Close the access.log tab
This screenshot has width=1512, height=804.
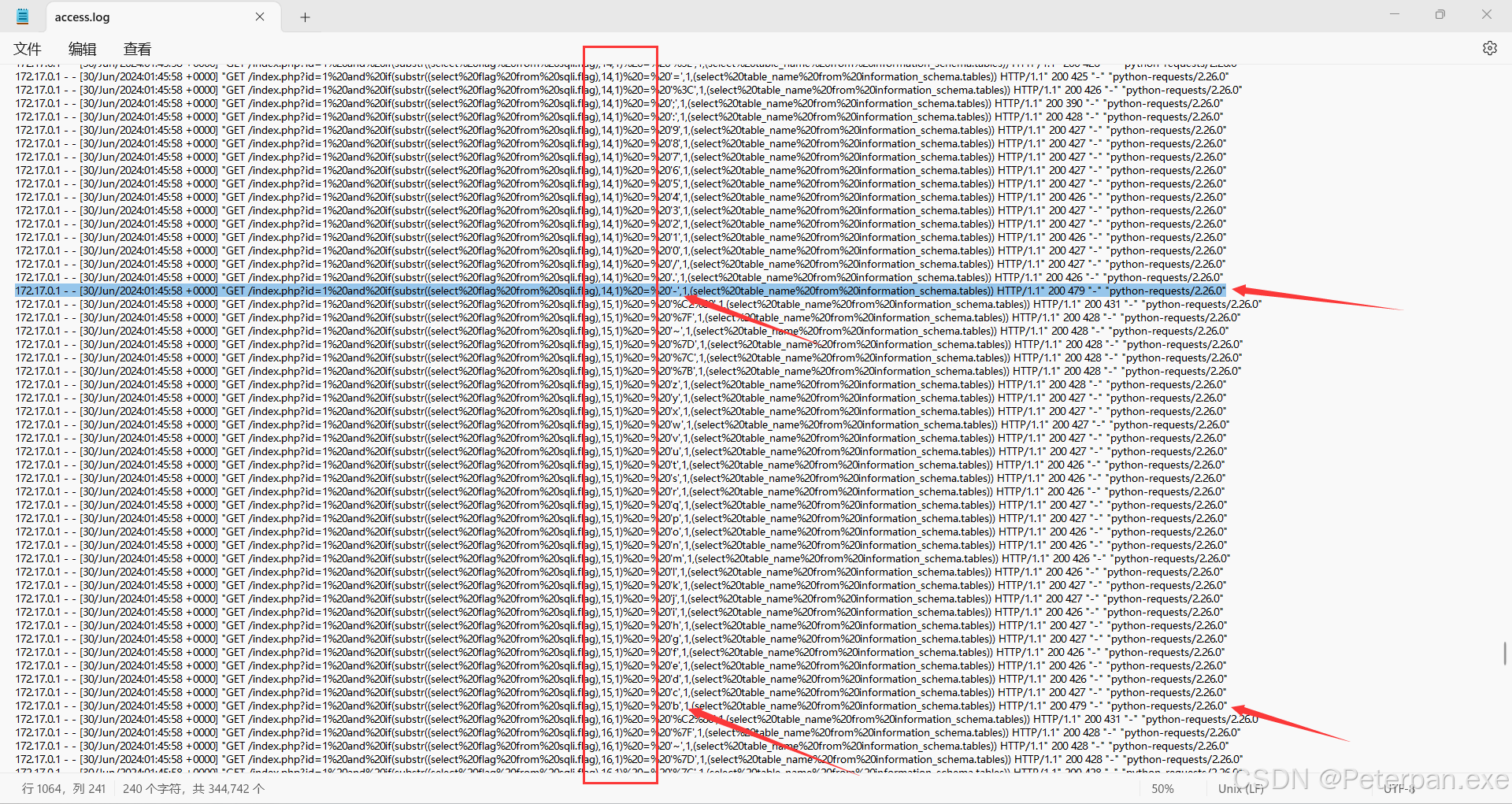[260, 17]
